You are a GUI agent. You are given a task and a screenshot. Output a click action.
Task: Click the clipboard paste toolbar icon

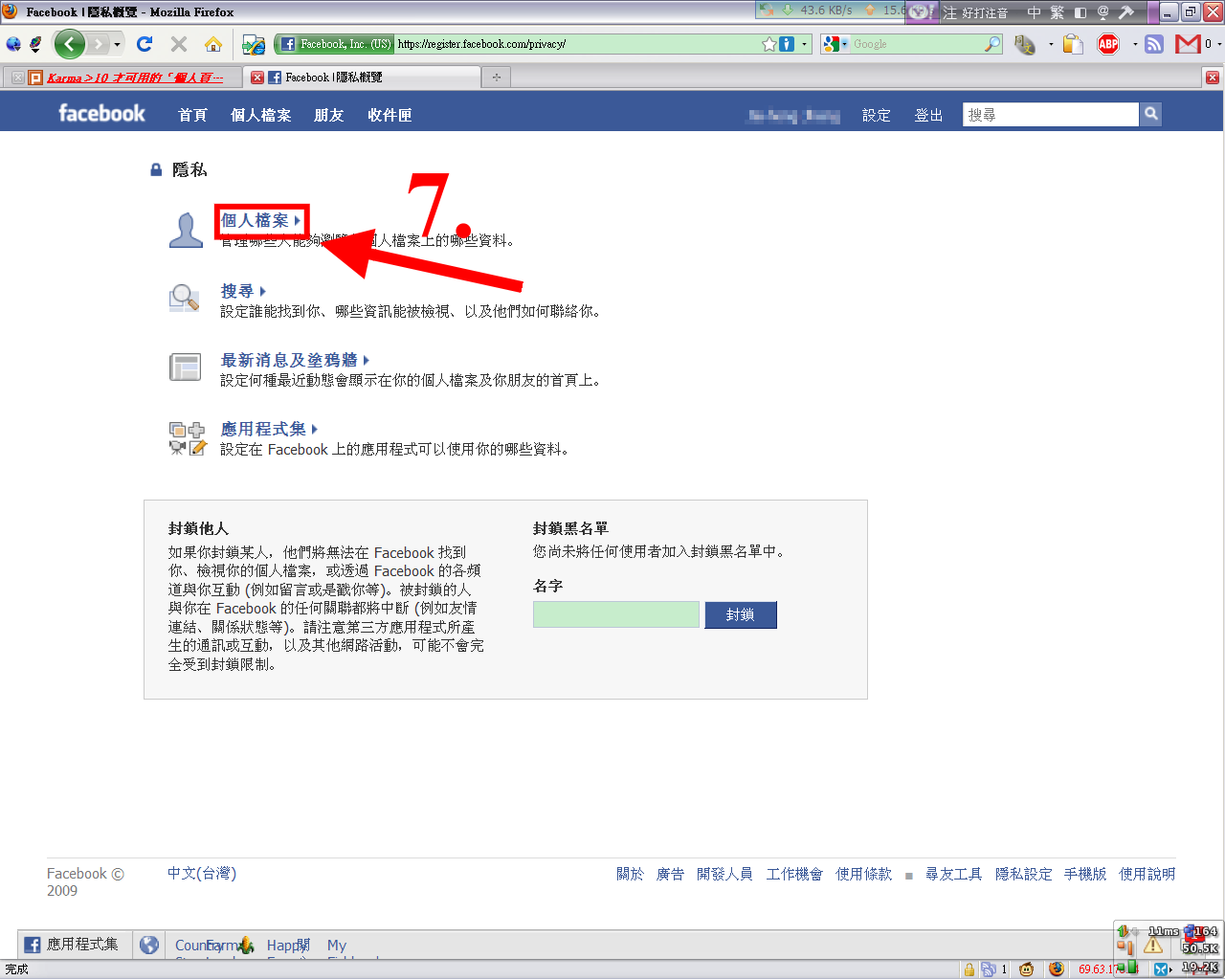[x=1073, y=44]
